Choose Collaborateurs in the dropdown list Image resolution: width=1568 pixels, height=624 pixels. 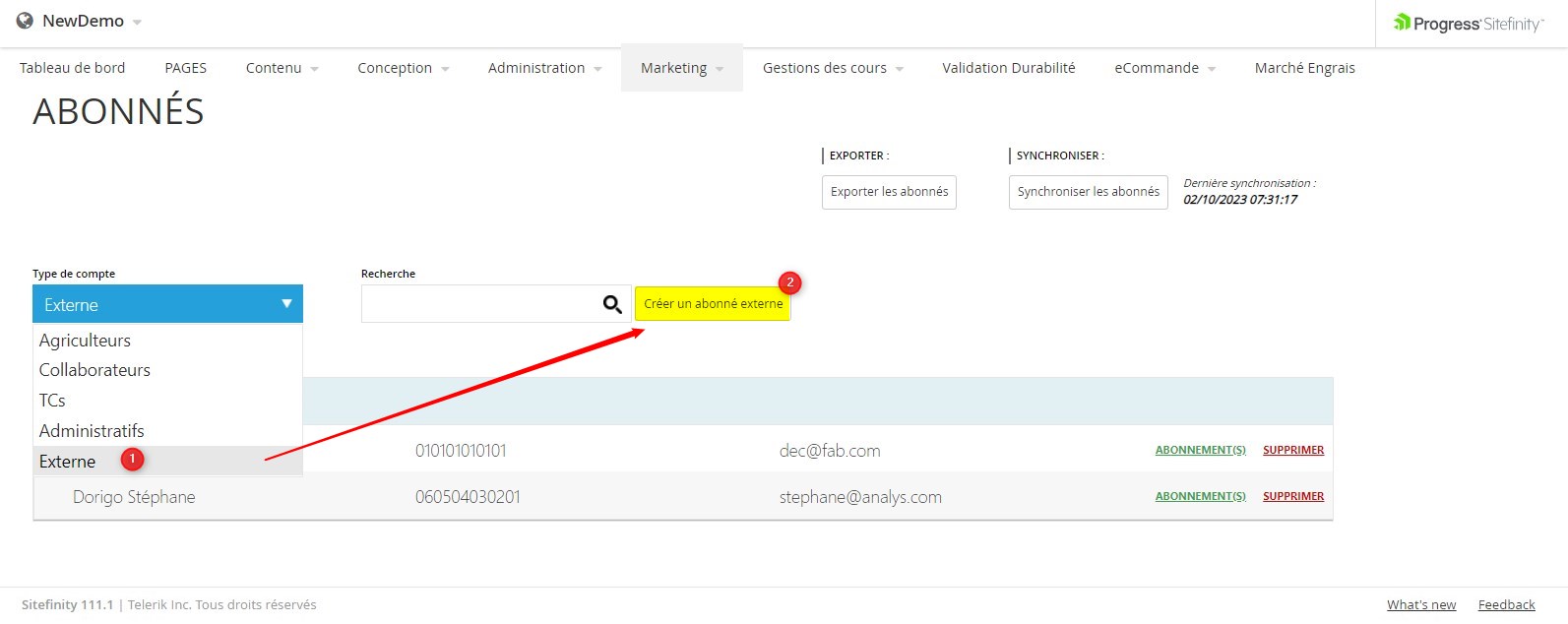(x=94, y=370)
